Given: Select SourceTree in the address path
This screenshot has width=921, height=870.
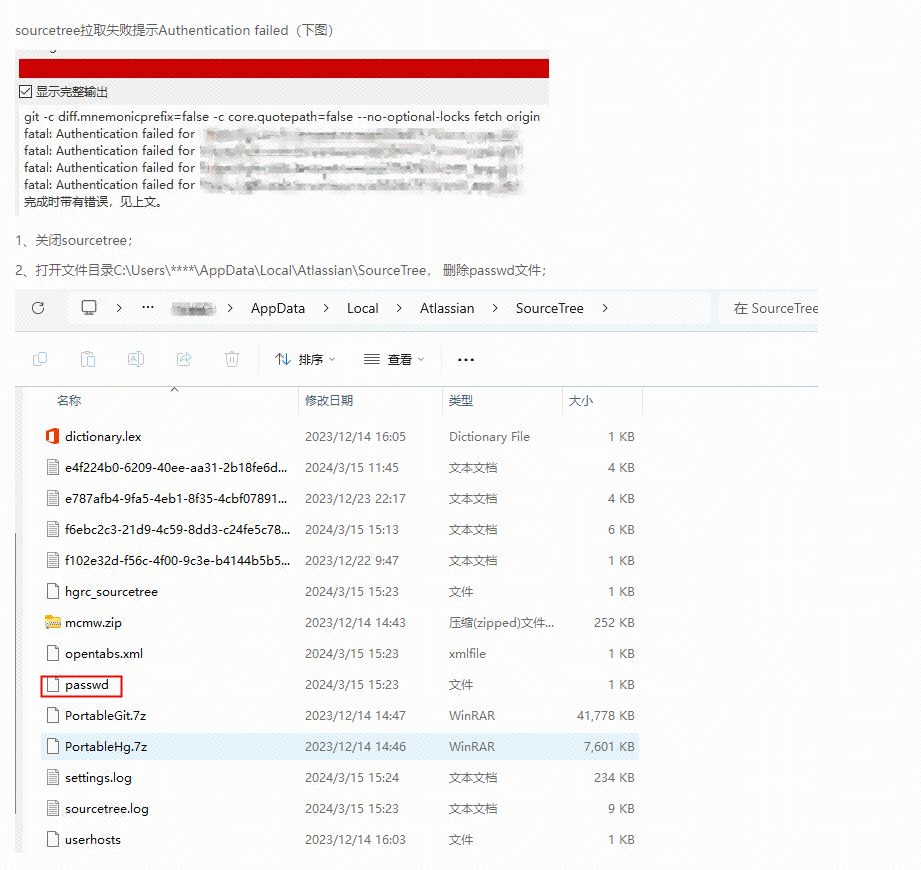Looking at the screenshot, I should (550, 308).
